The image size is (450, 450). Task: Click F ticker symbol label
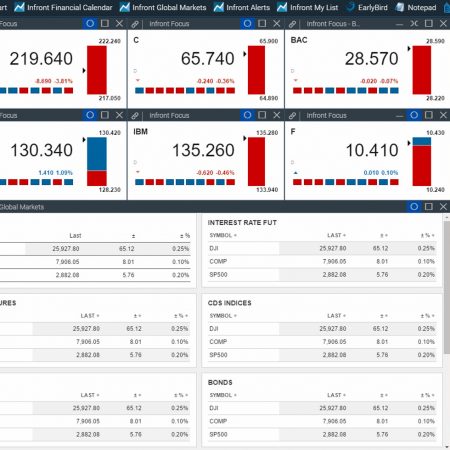click(293, 132)
